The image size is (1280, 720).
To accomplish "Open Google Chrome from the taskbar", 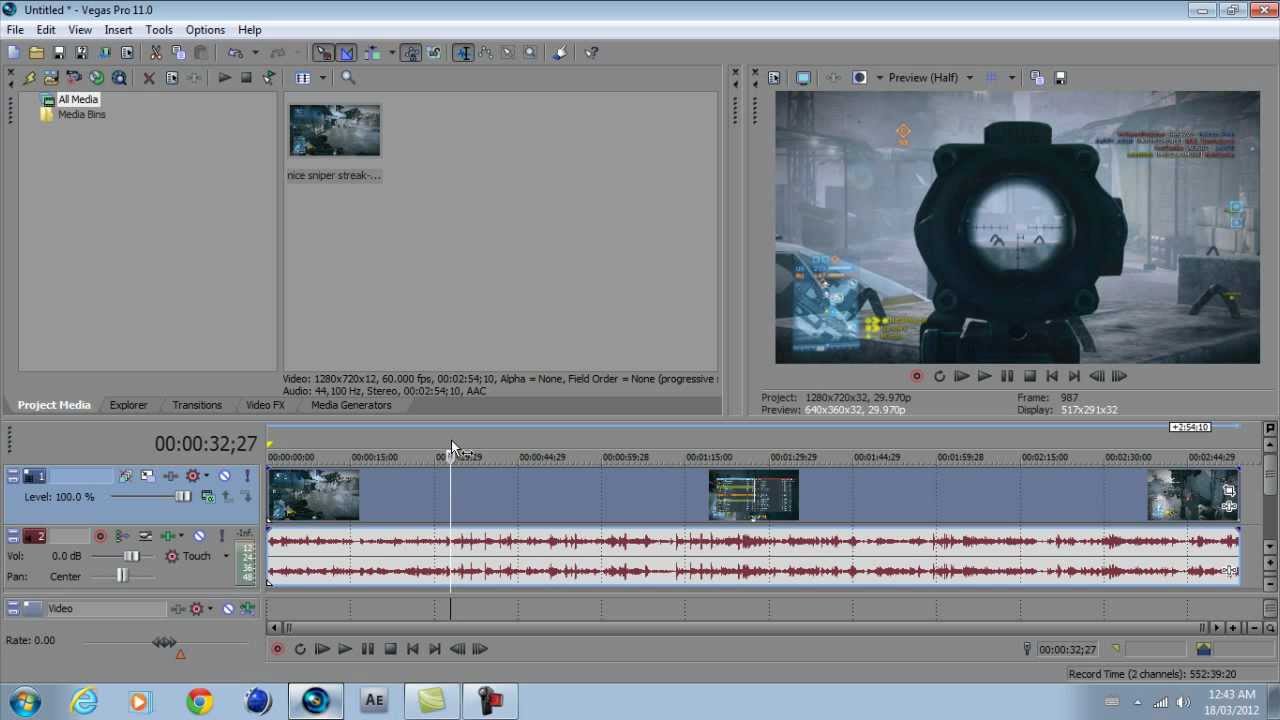I will pyautogui.click(x=199, y=701).
